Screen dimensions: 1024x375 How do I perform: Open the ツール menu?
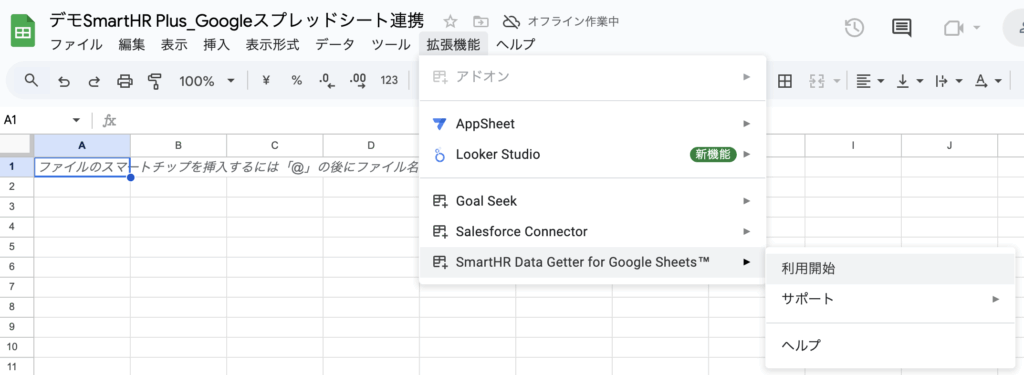click(x=391, y=44)
